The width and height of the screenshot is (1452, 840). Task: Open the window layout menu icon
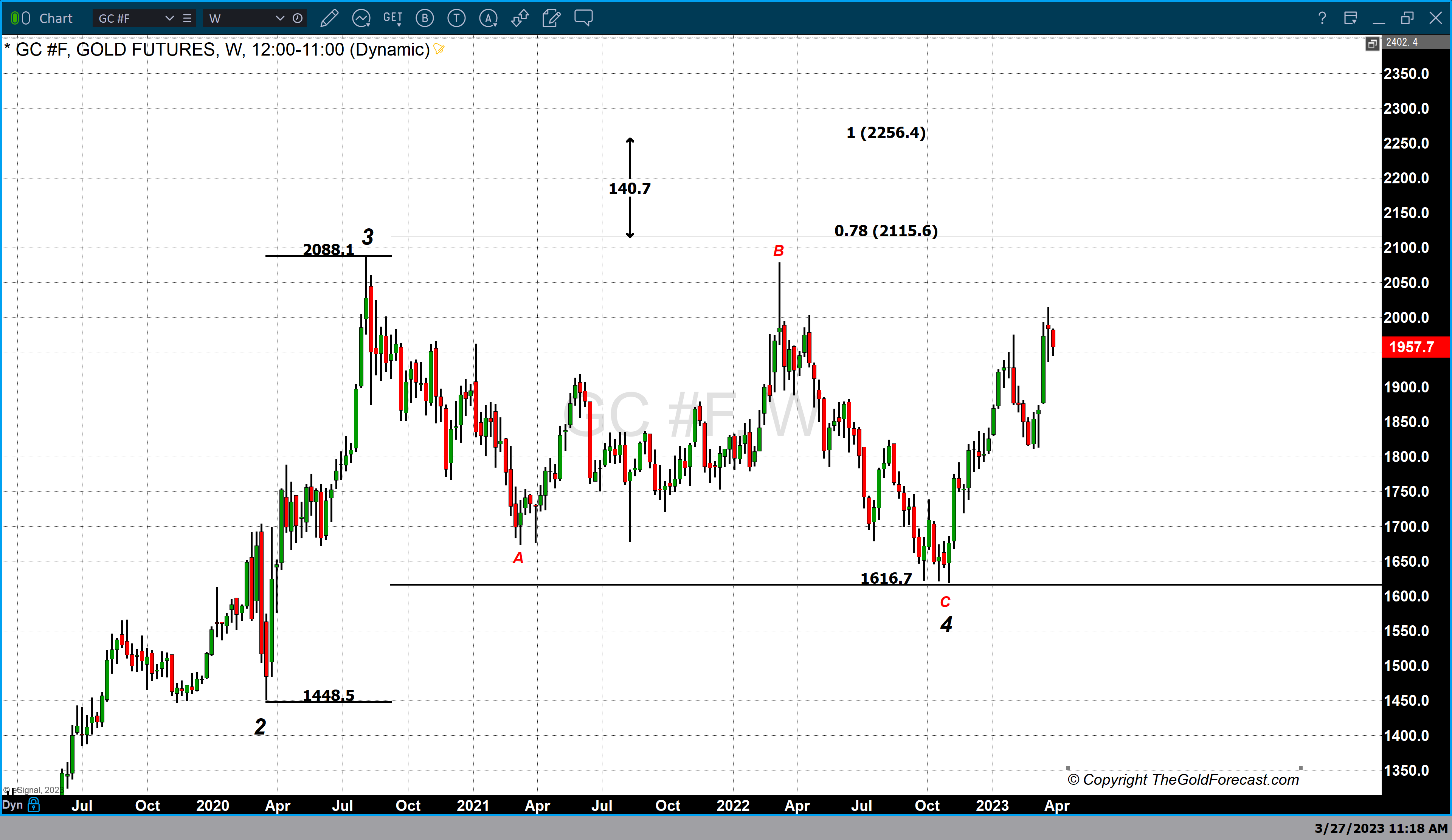tap(1351, 19)
